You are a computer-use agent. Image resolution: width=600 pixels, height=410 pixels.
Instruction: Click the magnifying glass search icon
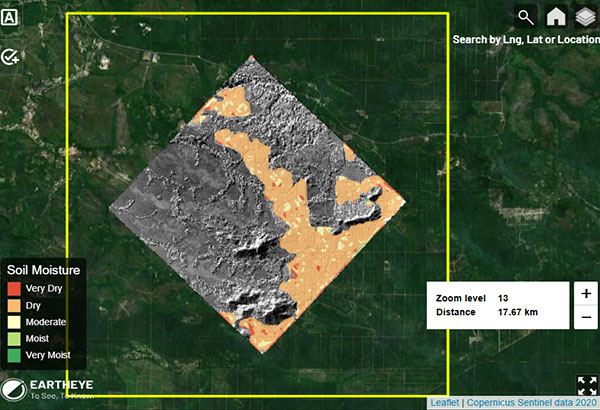[x=526, y=16]
